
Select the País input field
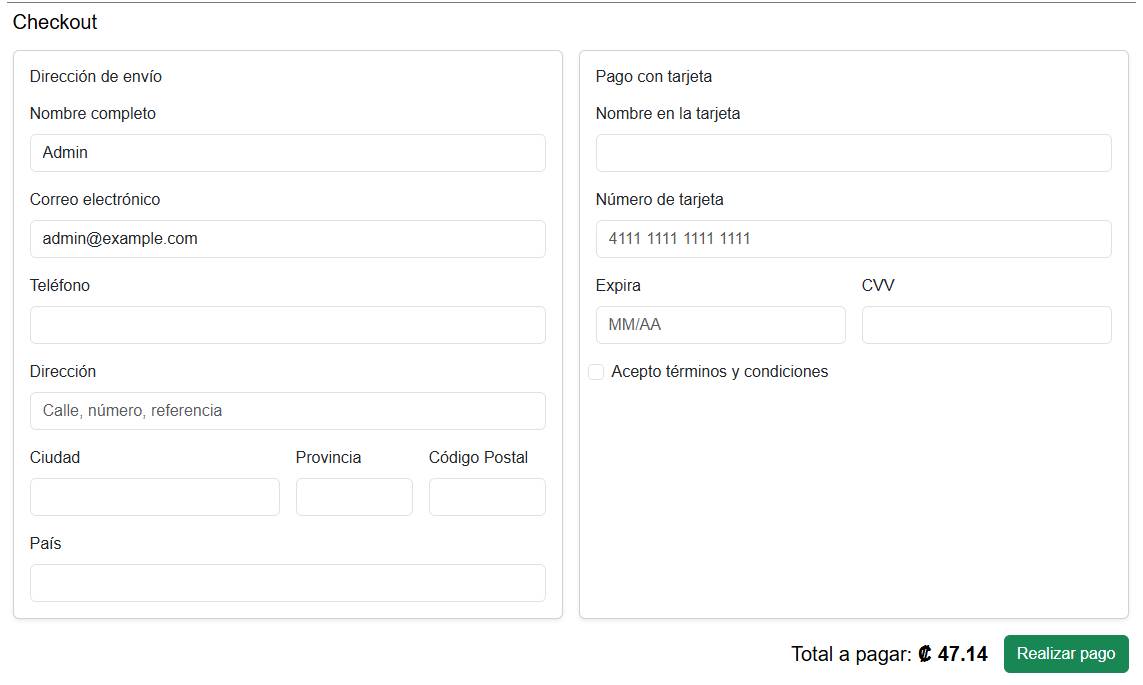[x=287, y=583]
